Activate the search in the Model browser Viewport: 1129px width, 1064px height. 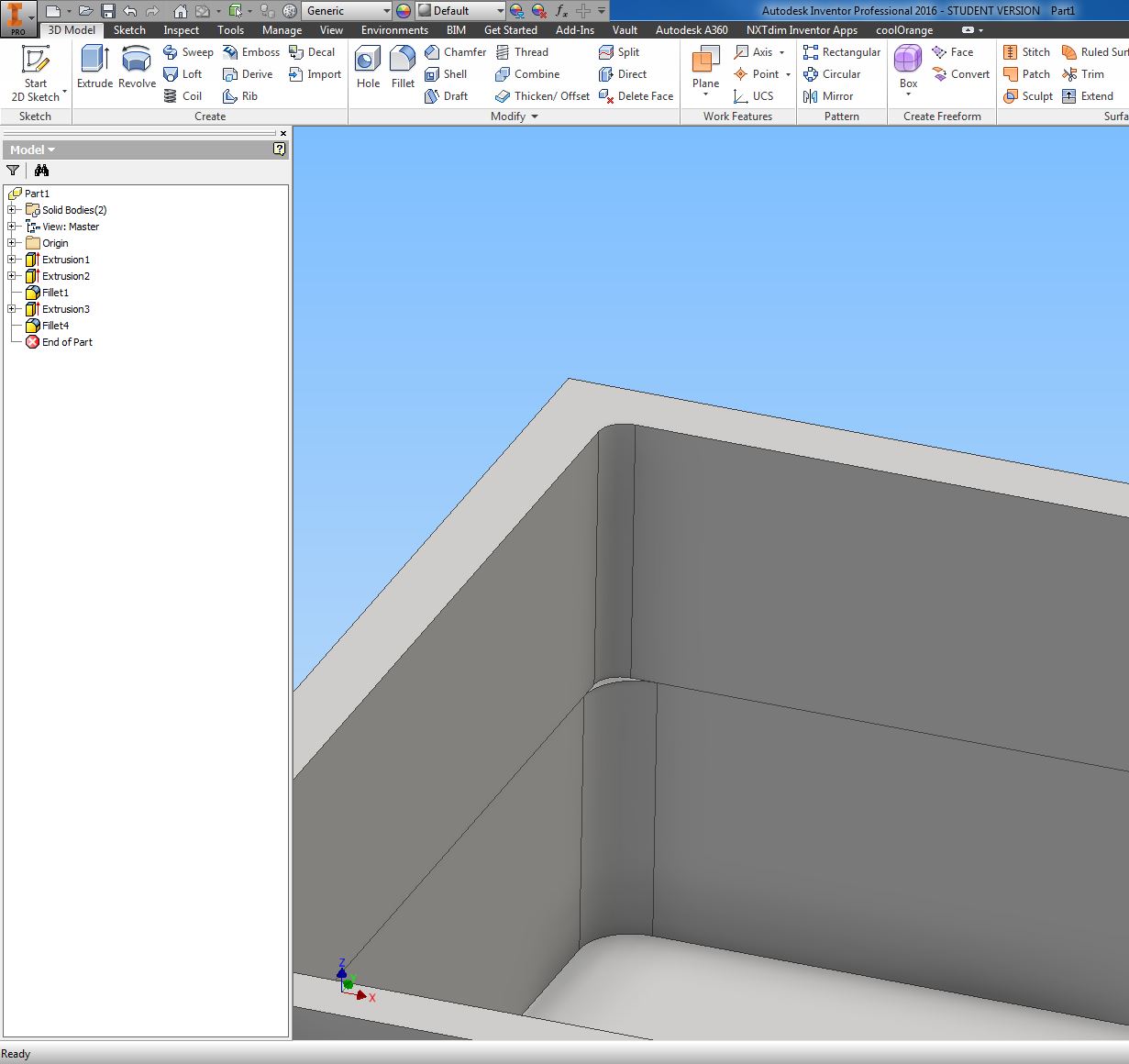coord(41,170)
